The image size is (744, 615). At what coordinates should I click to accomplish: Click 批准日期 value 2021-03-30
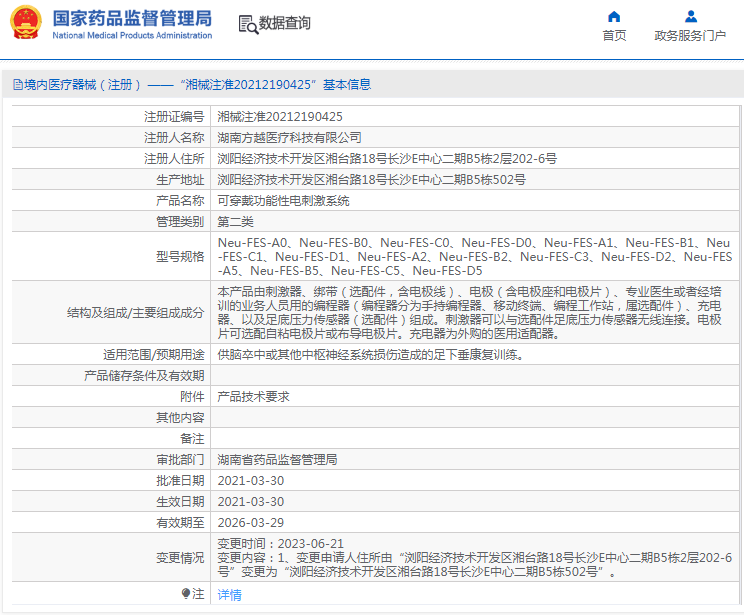tap(251, 481)
